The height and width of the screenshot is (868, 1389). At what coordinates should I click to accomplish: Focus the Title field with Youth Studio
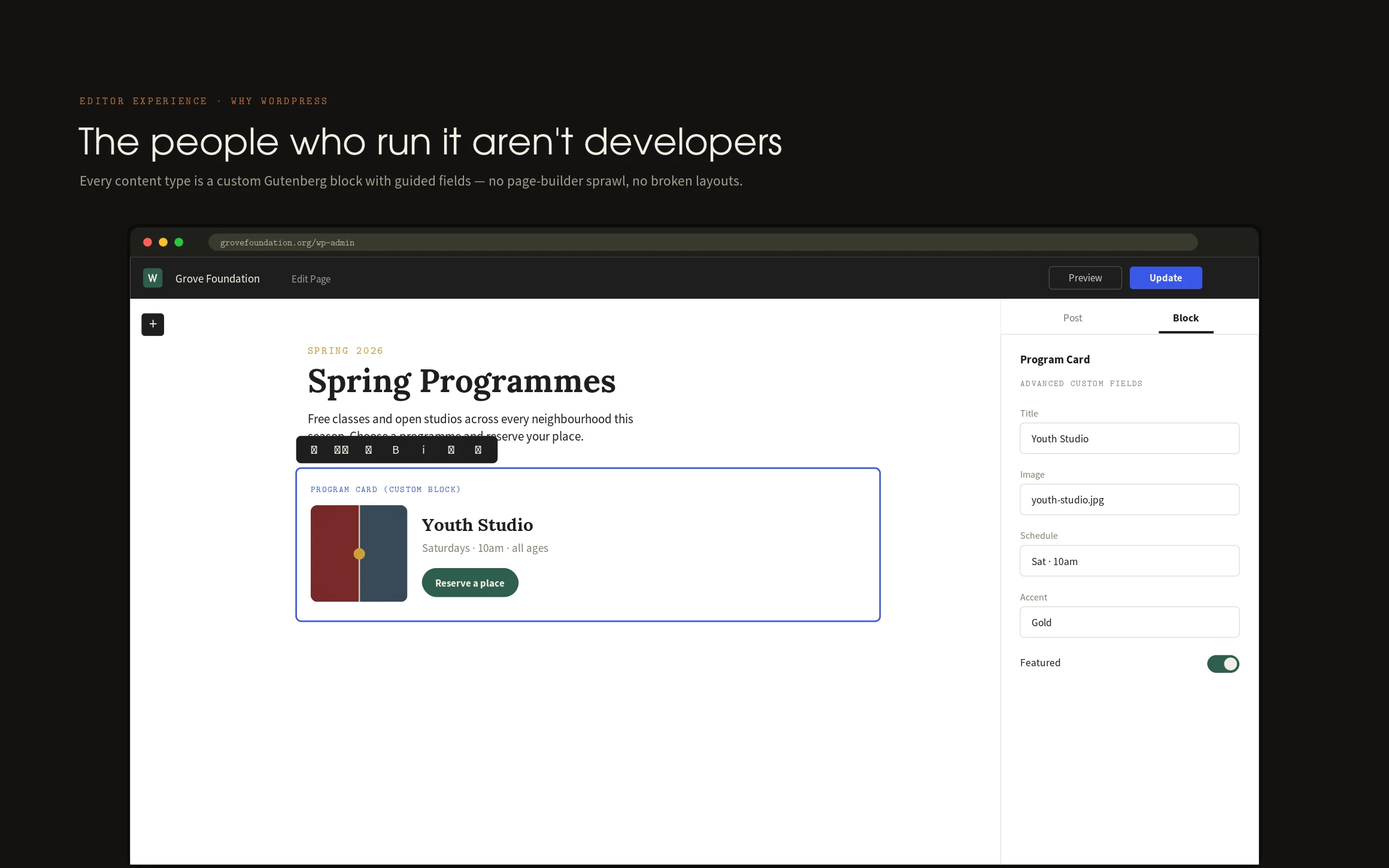click(1129, 438)
